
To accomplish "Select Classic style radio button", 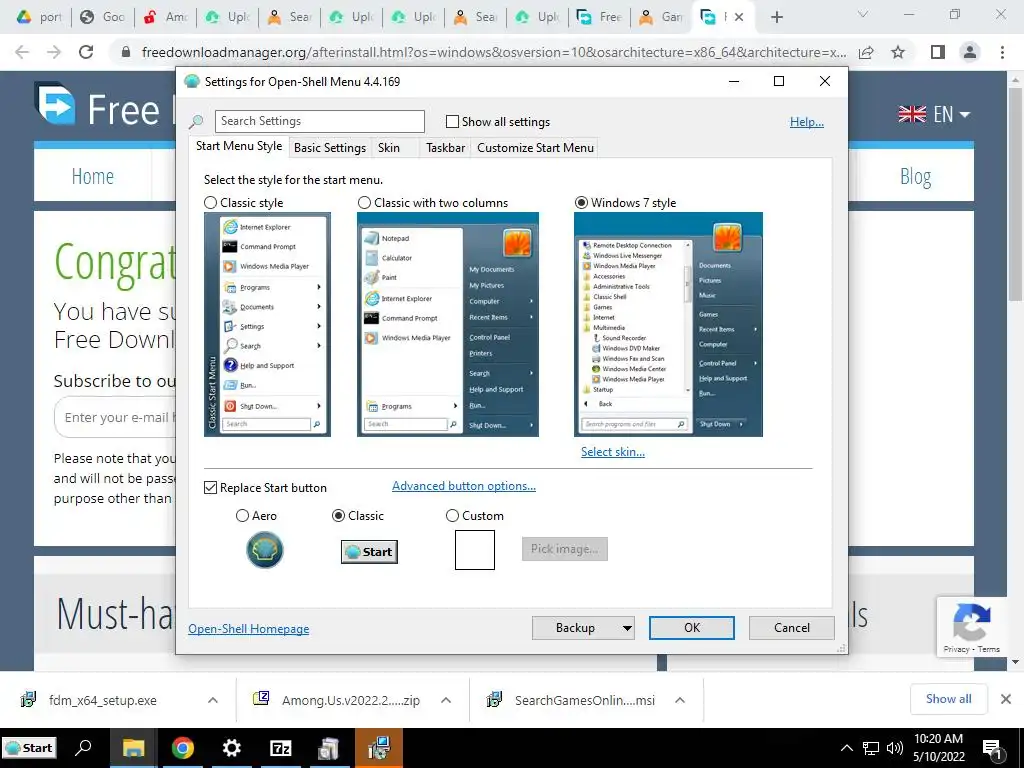I will (x=210, y=202).
